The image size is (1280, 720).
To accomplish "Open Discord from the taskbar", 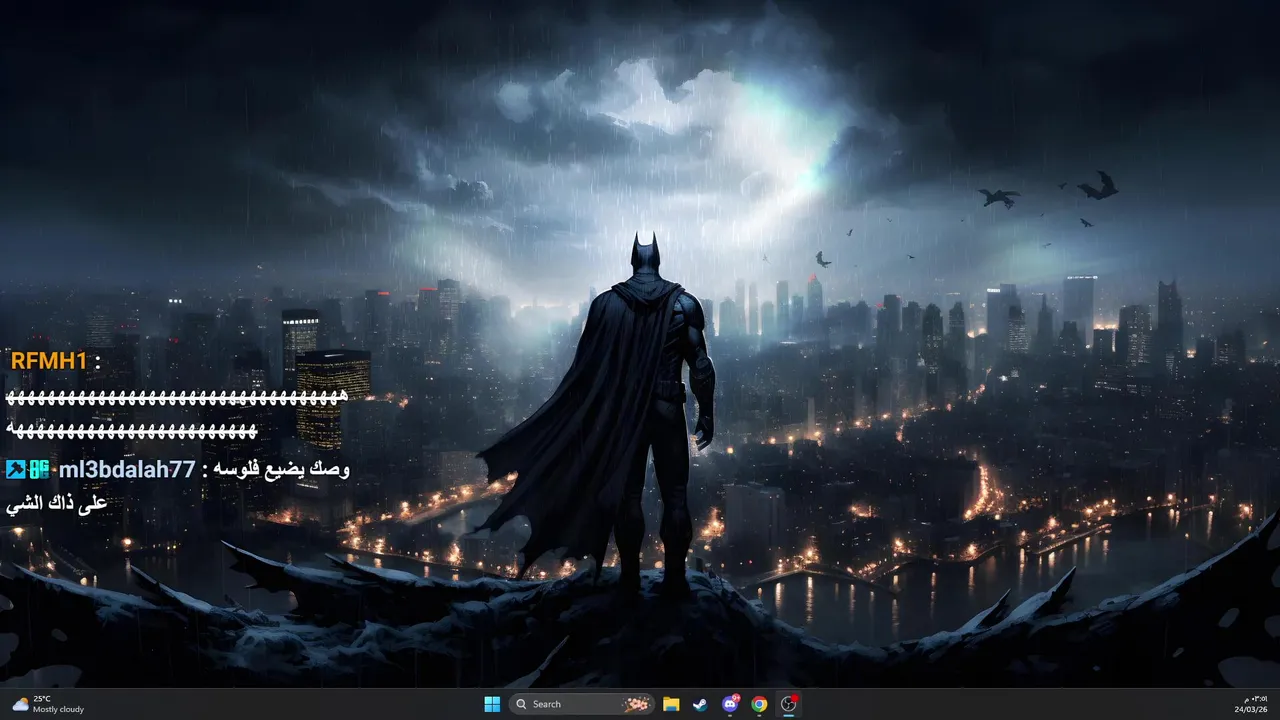I will [x=730, y=704].
